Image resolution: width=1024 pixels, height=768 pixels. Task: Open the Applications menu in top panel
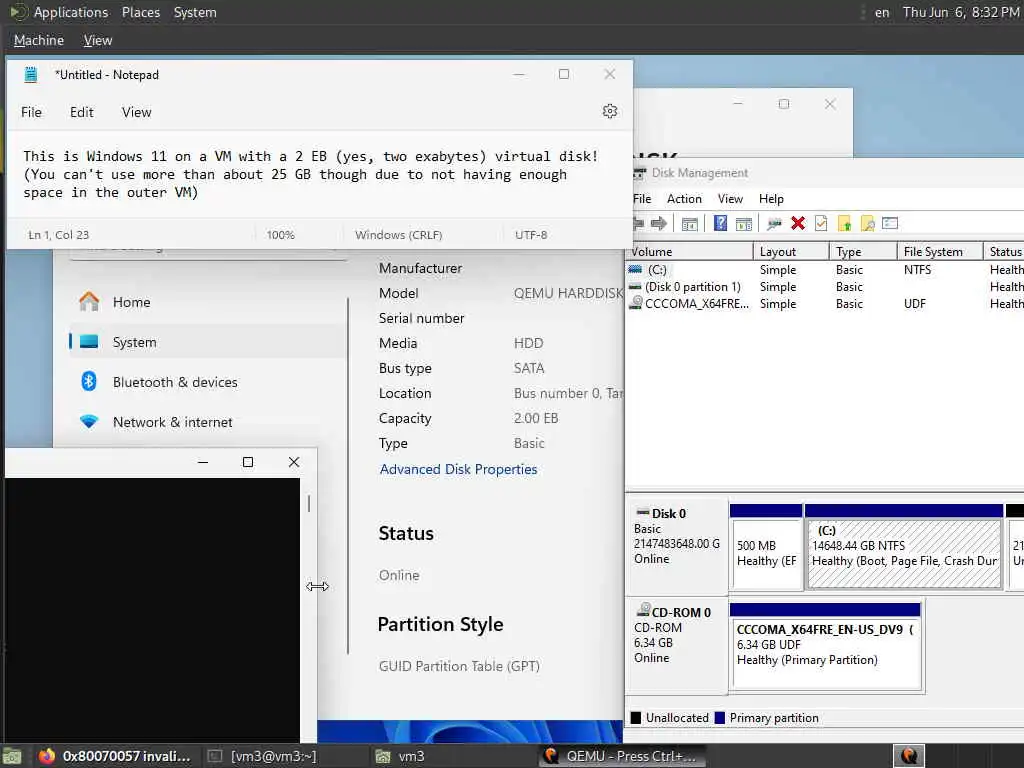point(71,12)
